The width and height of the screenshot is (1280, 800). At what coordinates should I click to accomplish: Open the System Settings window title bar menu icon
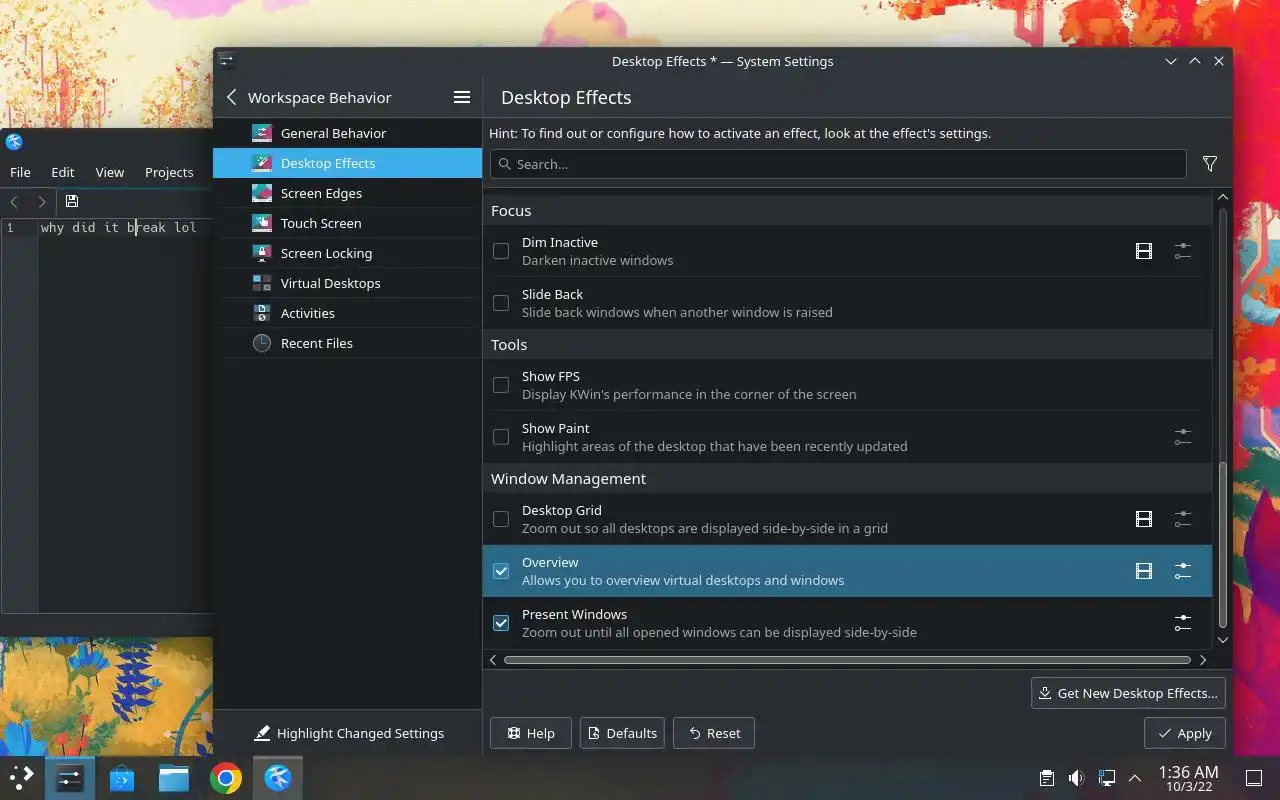(x=226, y=61)
